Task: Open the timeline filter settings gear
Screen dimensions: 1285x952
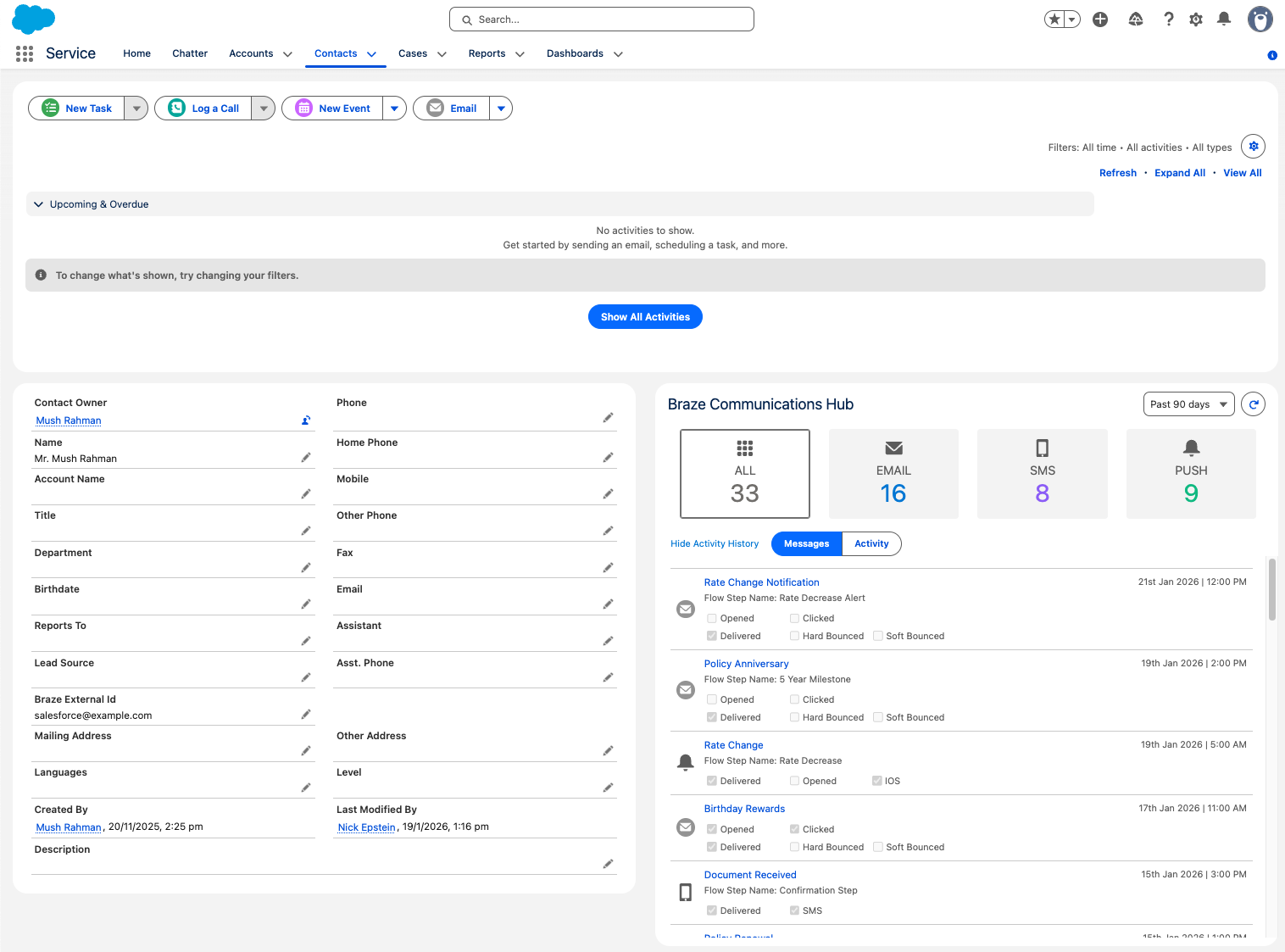Action: click(x=1253, y=147)
